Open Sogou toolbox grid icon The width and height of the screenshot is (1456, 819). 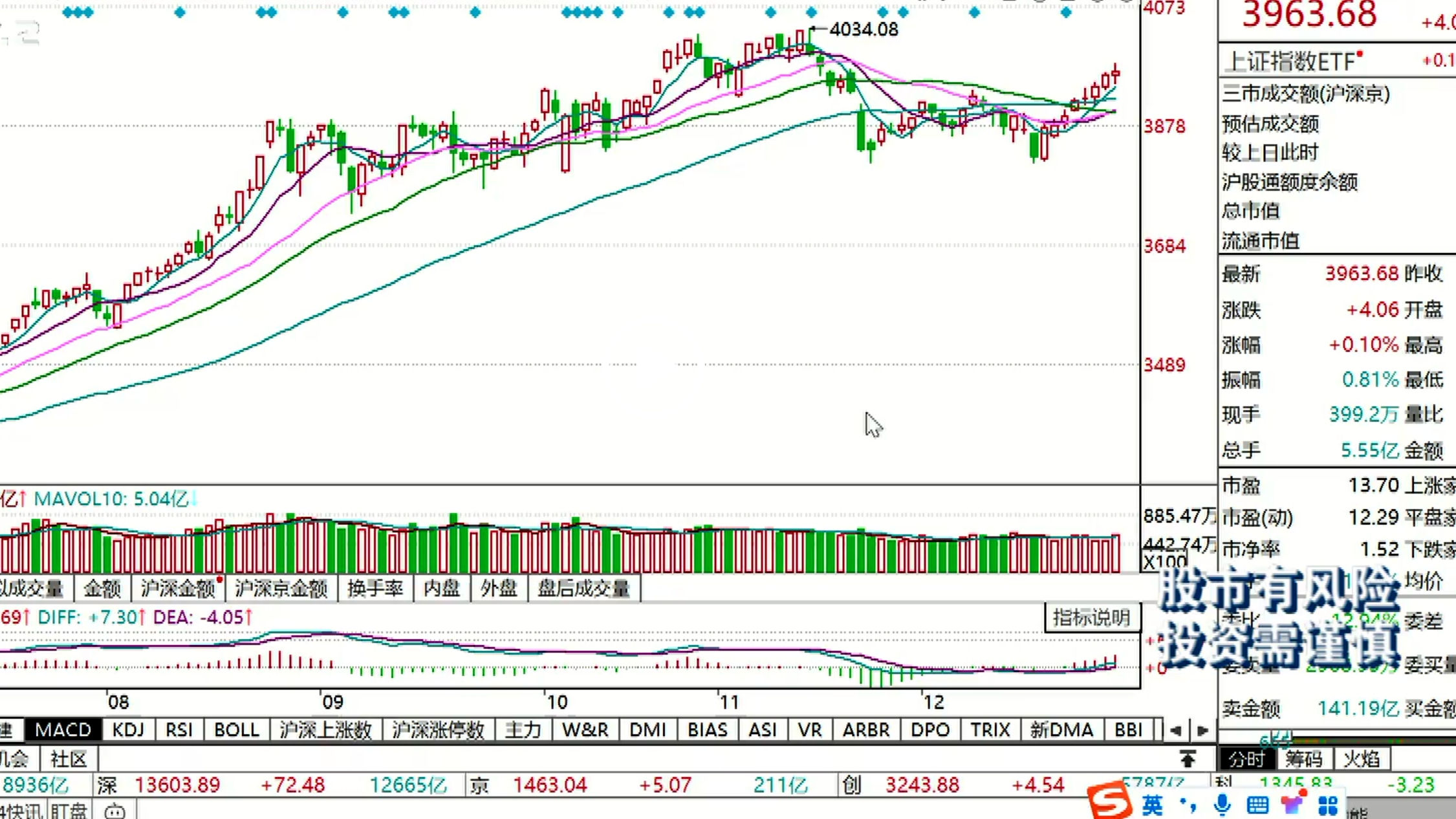pos(1328,805)
